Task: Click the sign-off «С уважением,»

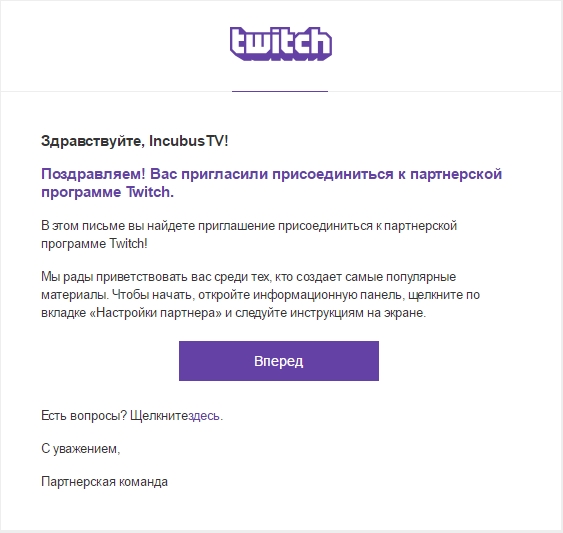Action: coord(80,449)
